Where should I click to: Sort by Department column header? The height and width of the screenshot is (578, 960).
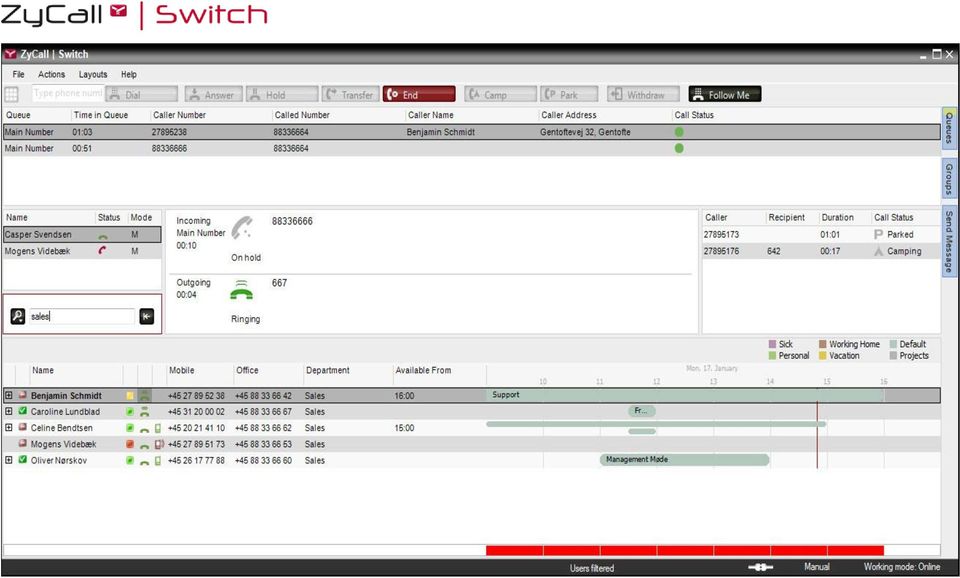click(328, 370)
